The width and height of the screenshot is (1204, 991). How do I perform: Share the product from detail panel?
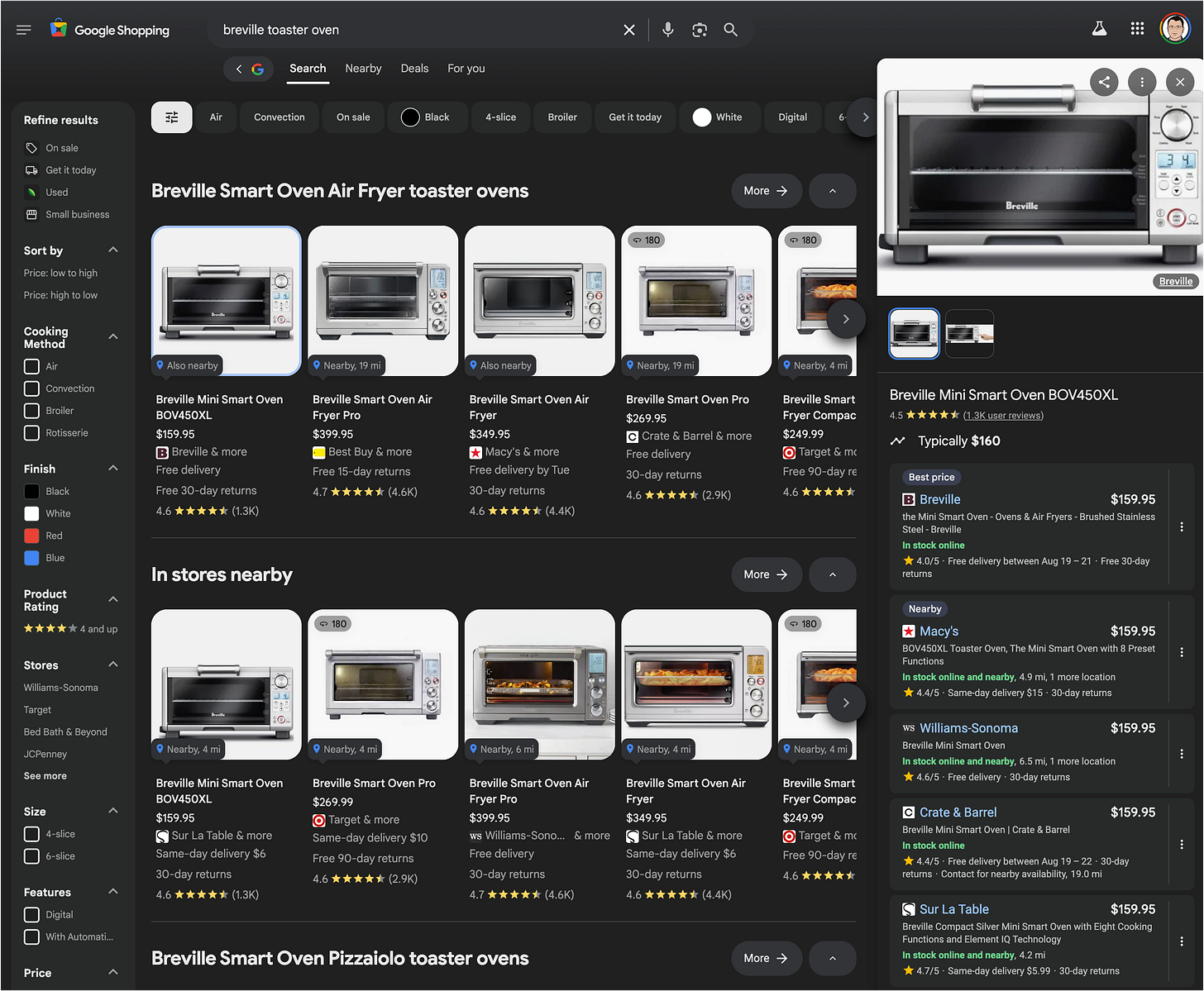[x=1104, y=82]
